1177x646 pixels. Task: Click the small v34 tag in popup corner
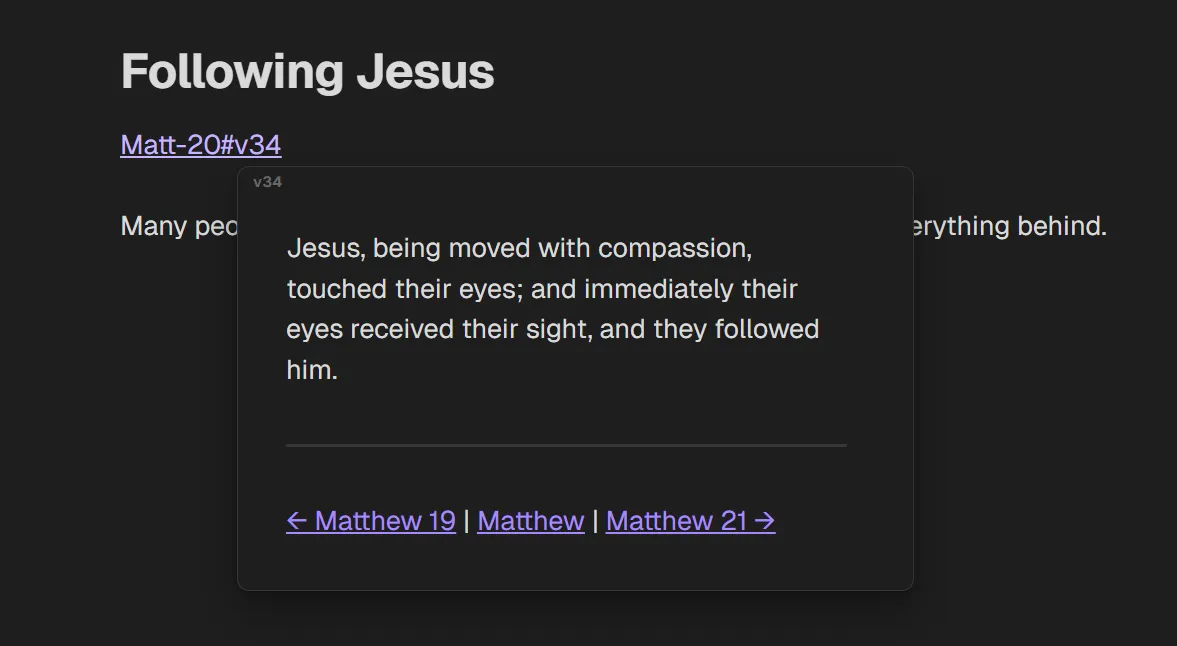[x=268, y=181]
